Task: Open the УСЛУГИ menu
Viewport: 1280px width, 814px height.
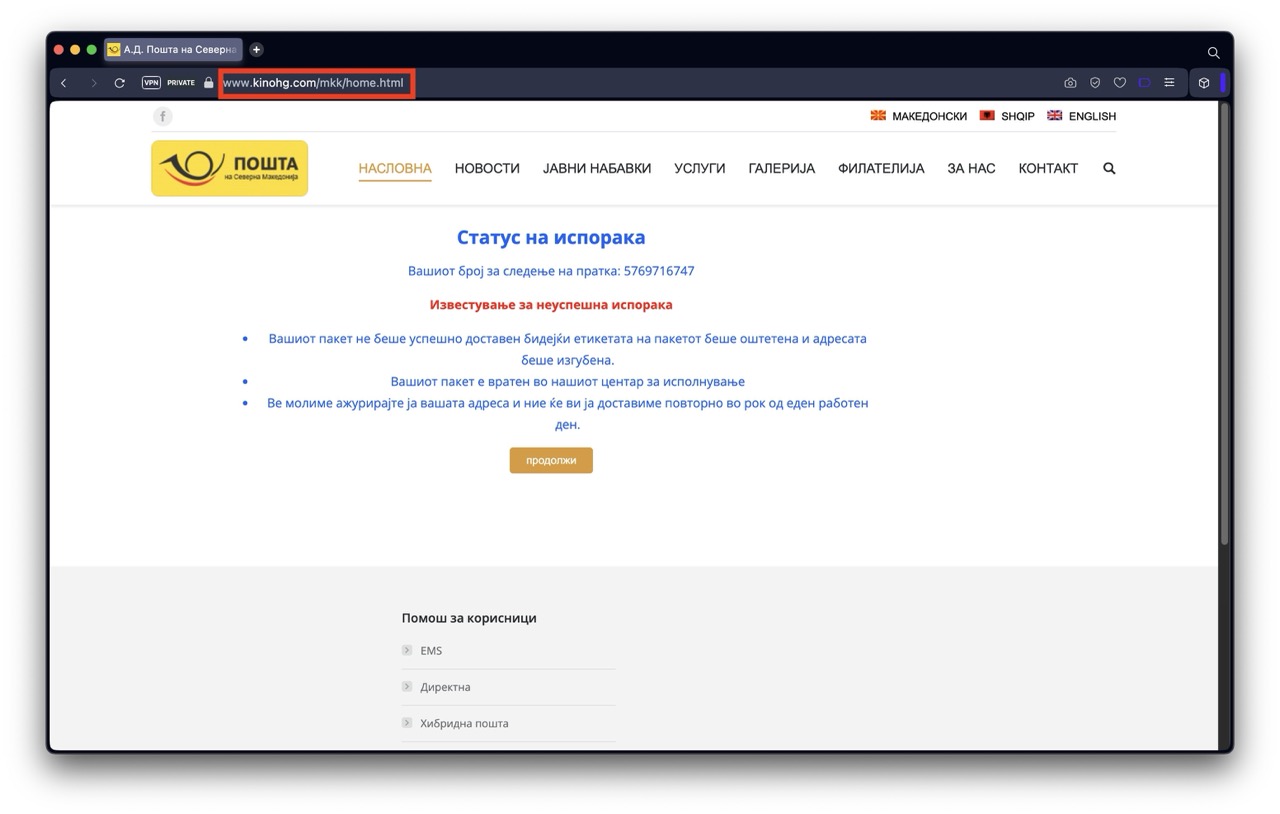Action: click(699, 168)
